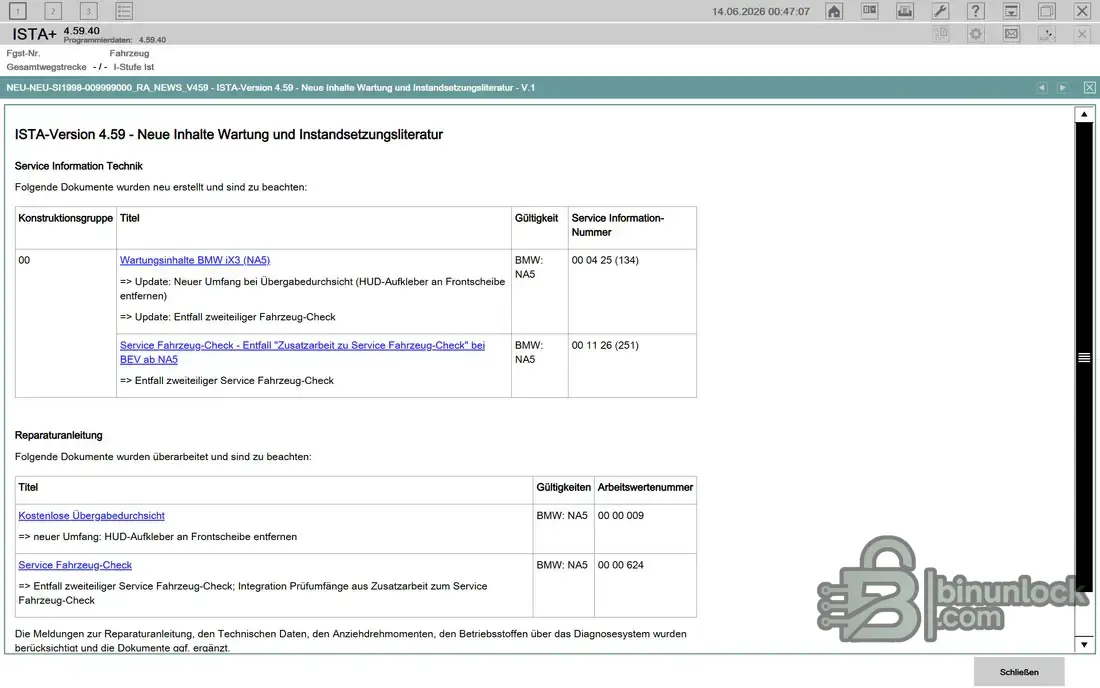Open the operations list icon
This screenshot has height=688, width=1100.
pos(124,11)
